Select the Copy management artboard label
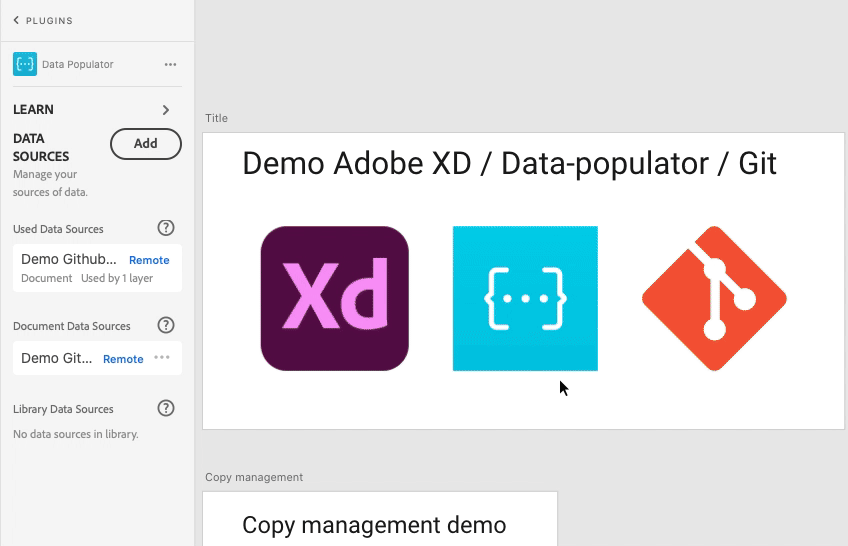 pyautogui.click(x=254, y=477)
